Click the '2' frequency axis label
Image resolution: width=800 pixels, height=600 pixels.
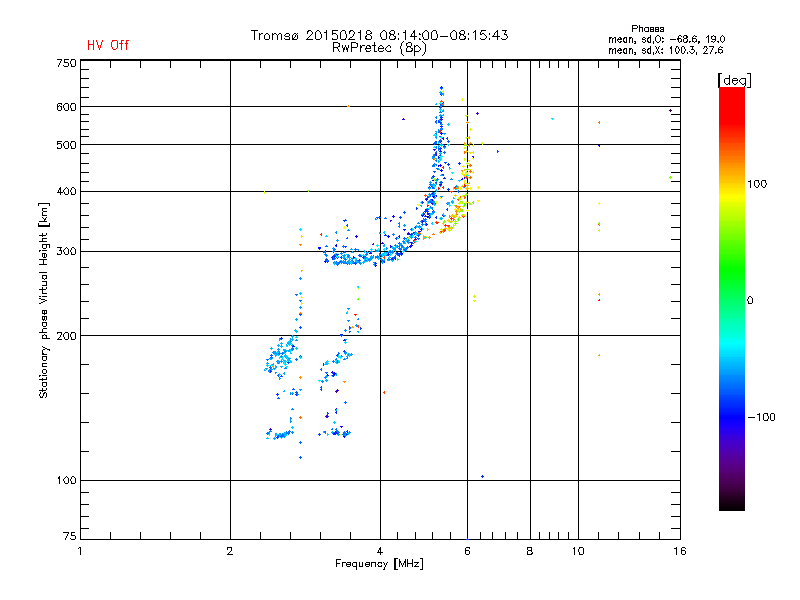(x=230, y=551)
